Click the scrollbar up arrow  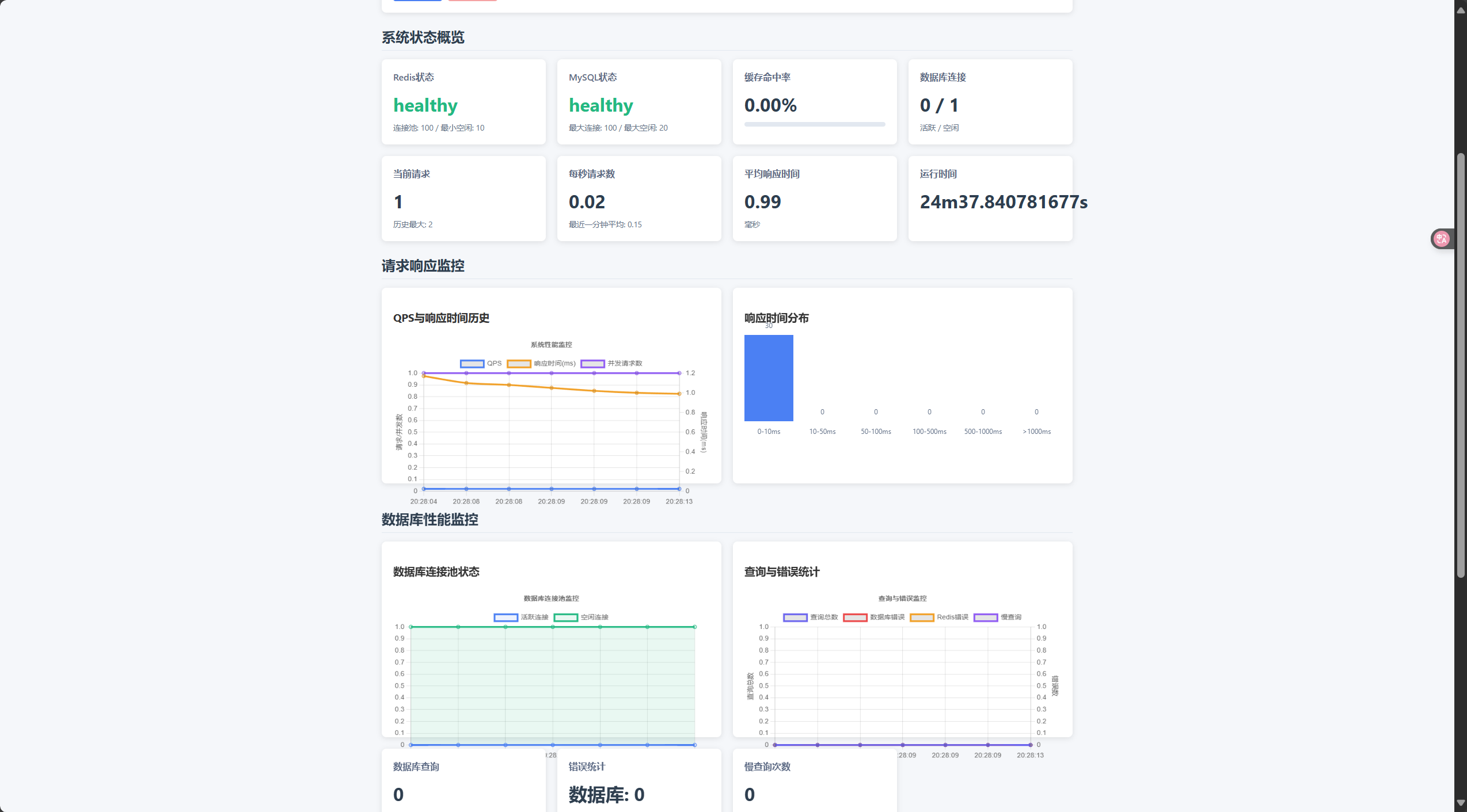click(x=1460, y=10)
